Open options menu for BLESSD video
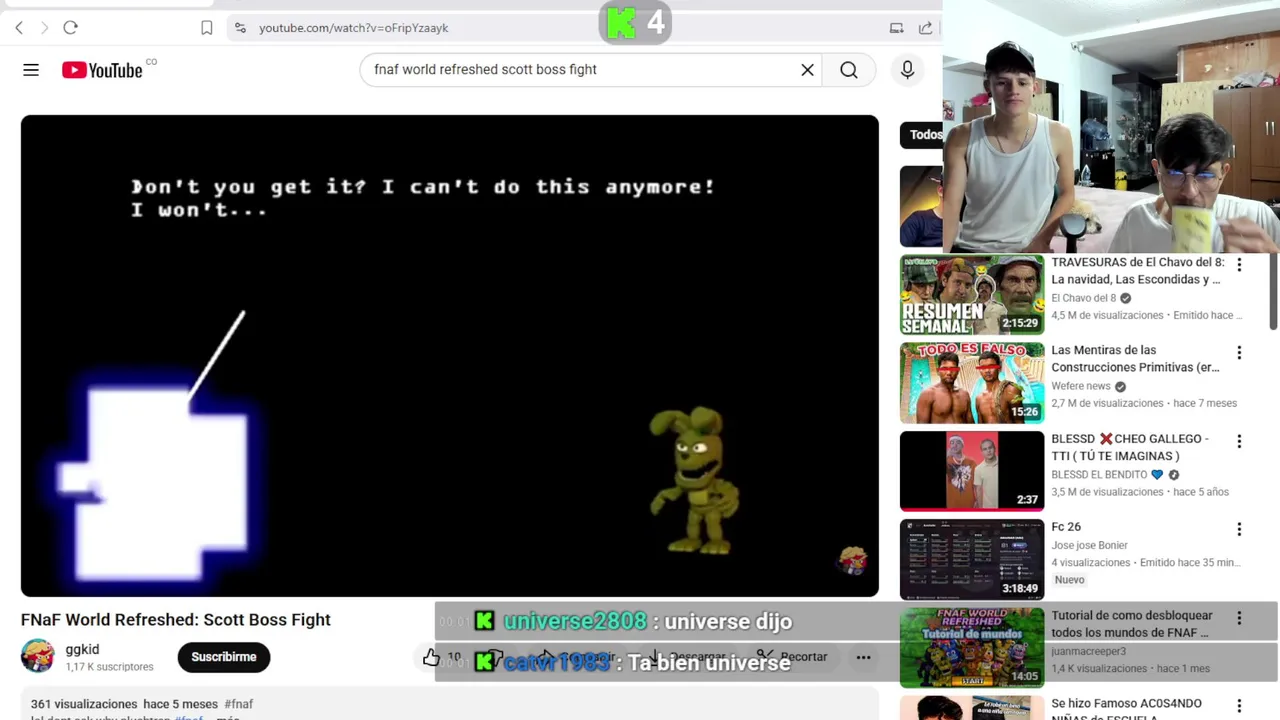 pos(1239,441)
